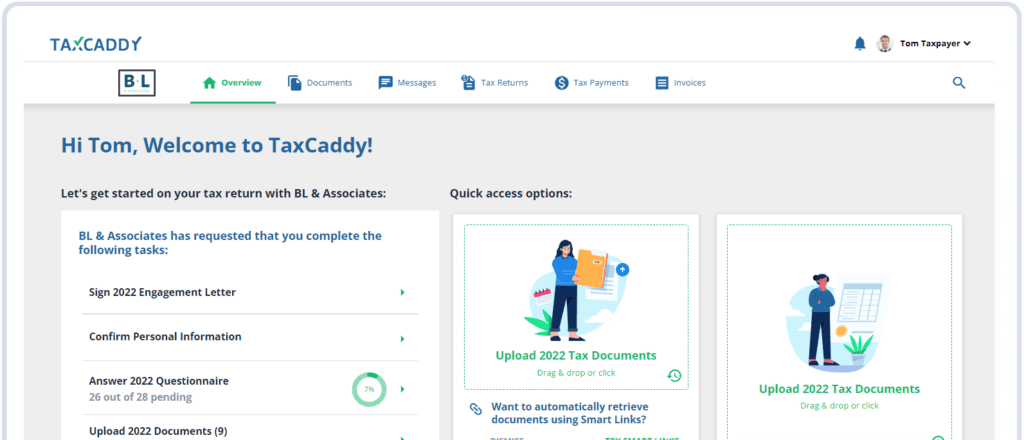
Task: Open the Tax Payments tab
Action: [x=592, y=83]
